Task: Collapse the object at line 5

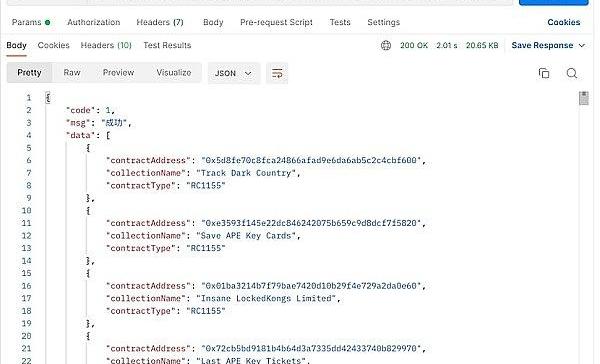Action: [88, 148]
